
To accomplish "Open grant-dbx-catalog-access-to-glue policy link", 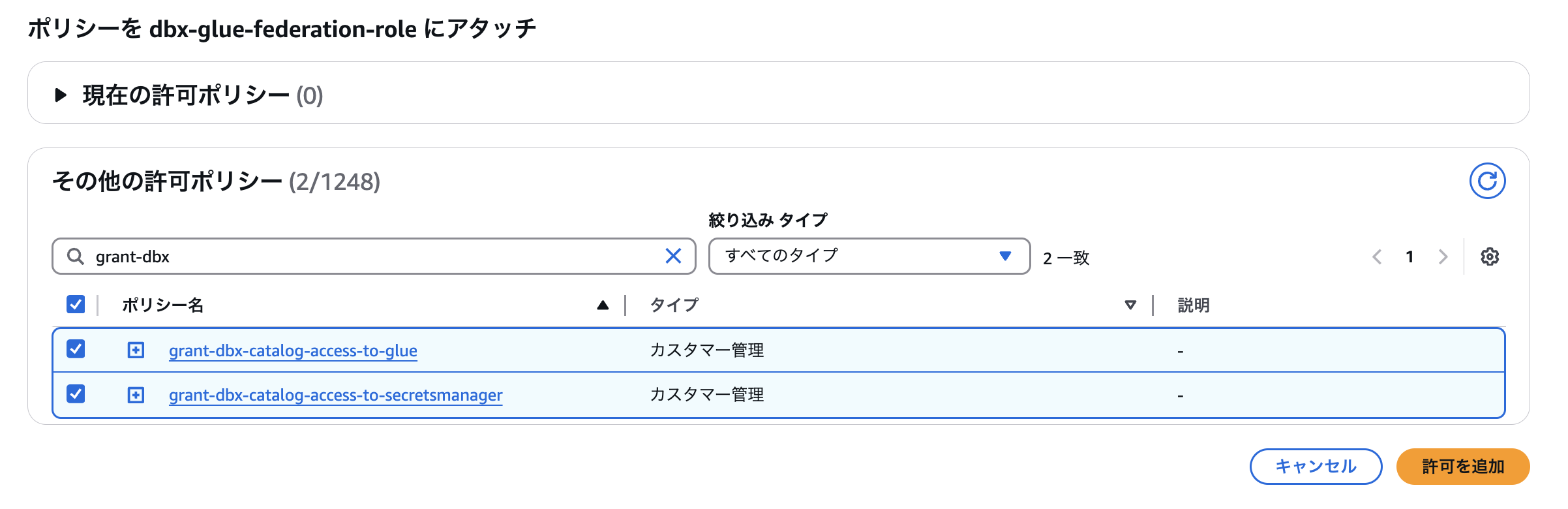I will pyautogui.click(x=293, y=350).
